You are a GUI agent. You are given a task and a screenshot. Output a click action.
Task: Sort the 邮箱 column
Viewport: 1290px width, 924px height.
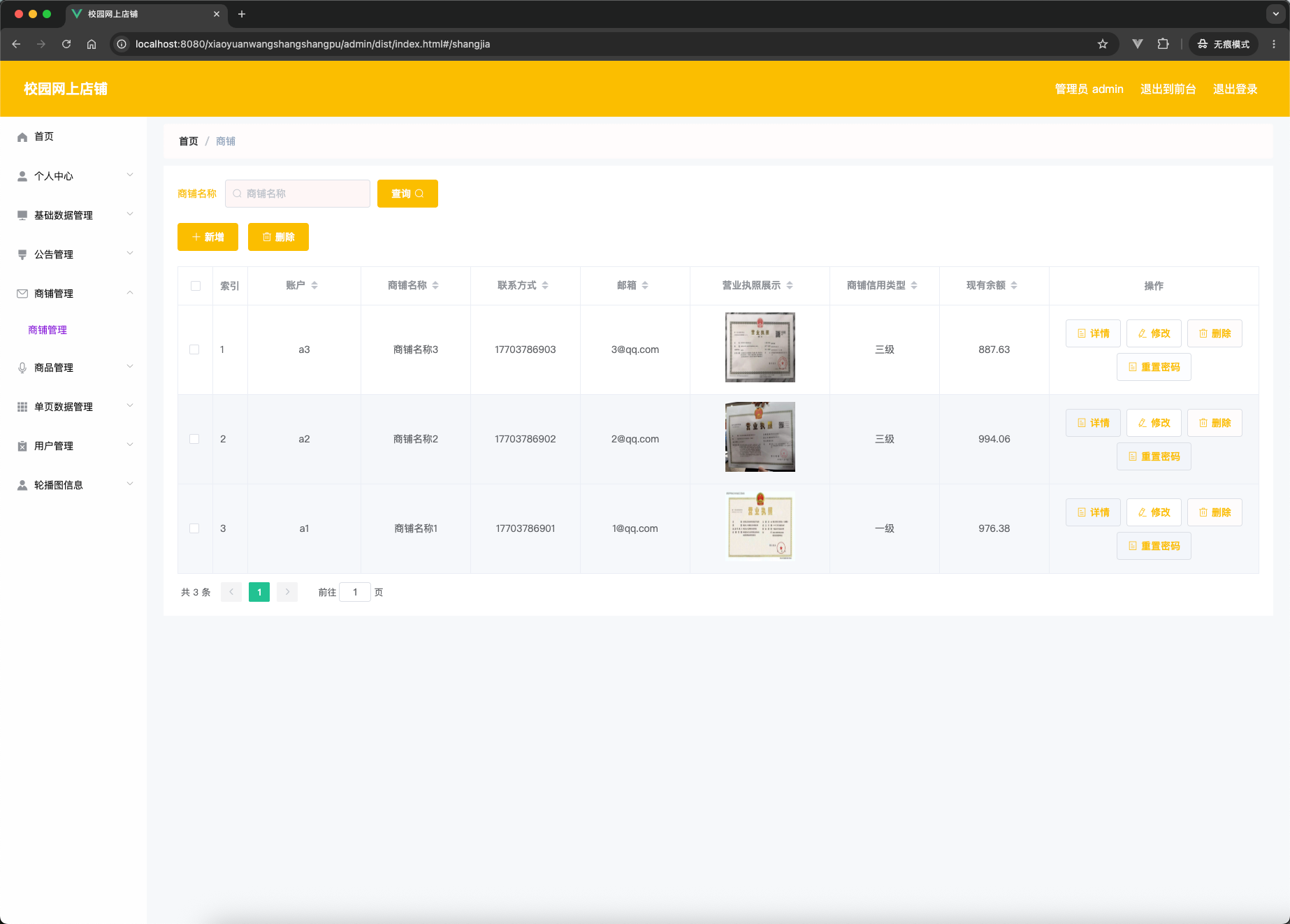tap(645, 285)
